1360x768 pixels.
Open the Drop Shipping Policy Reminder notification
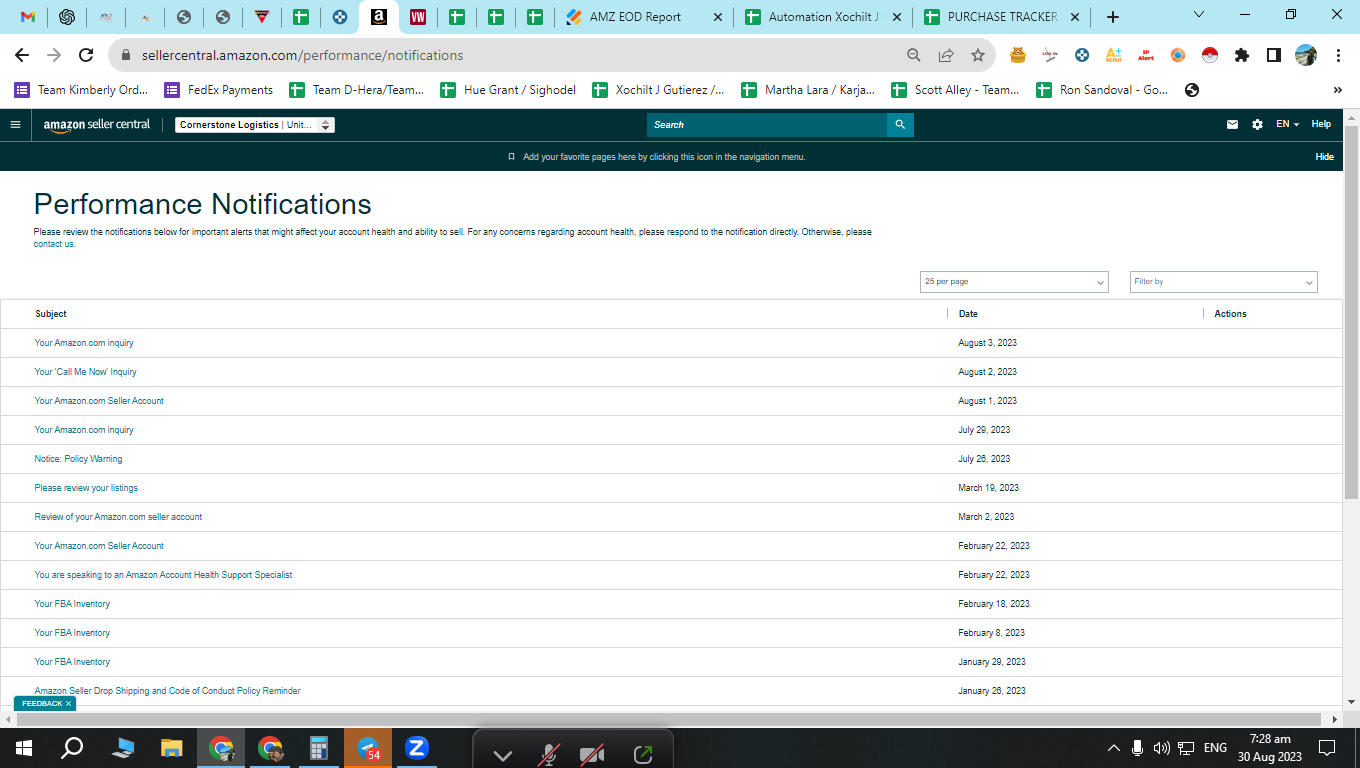[167, 691]
